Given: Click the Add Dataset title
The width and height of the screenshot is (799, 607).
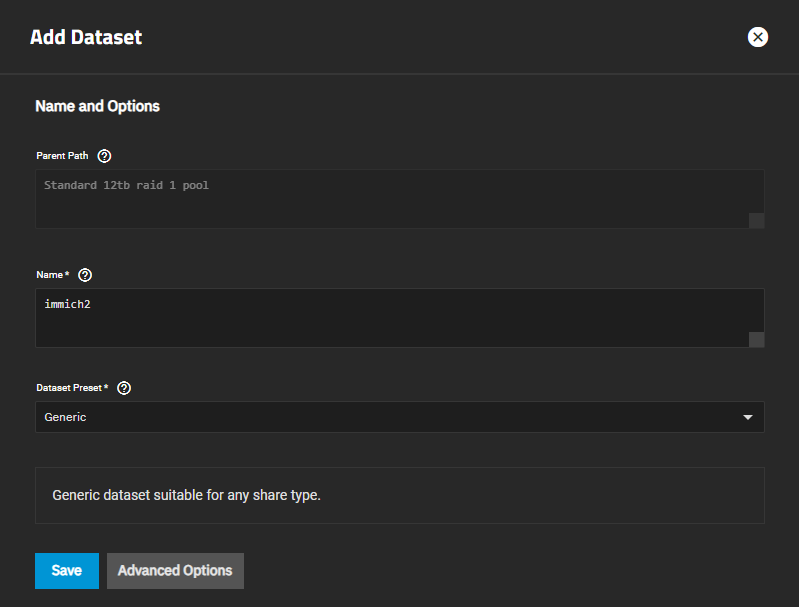Looking at the screenshot, I should pyautogui.click(x=86, y=38).
